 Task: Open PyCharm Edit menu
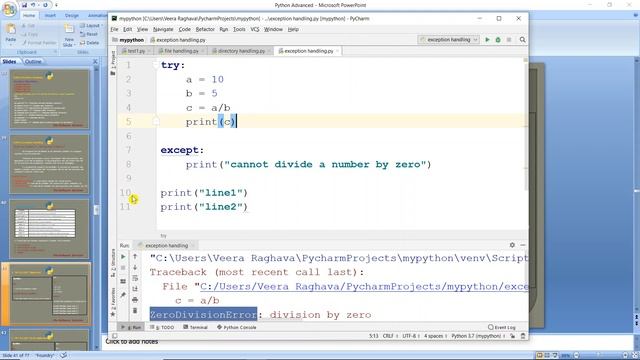[x=128, y=29]
